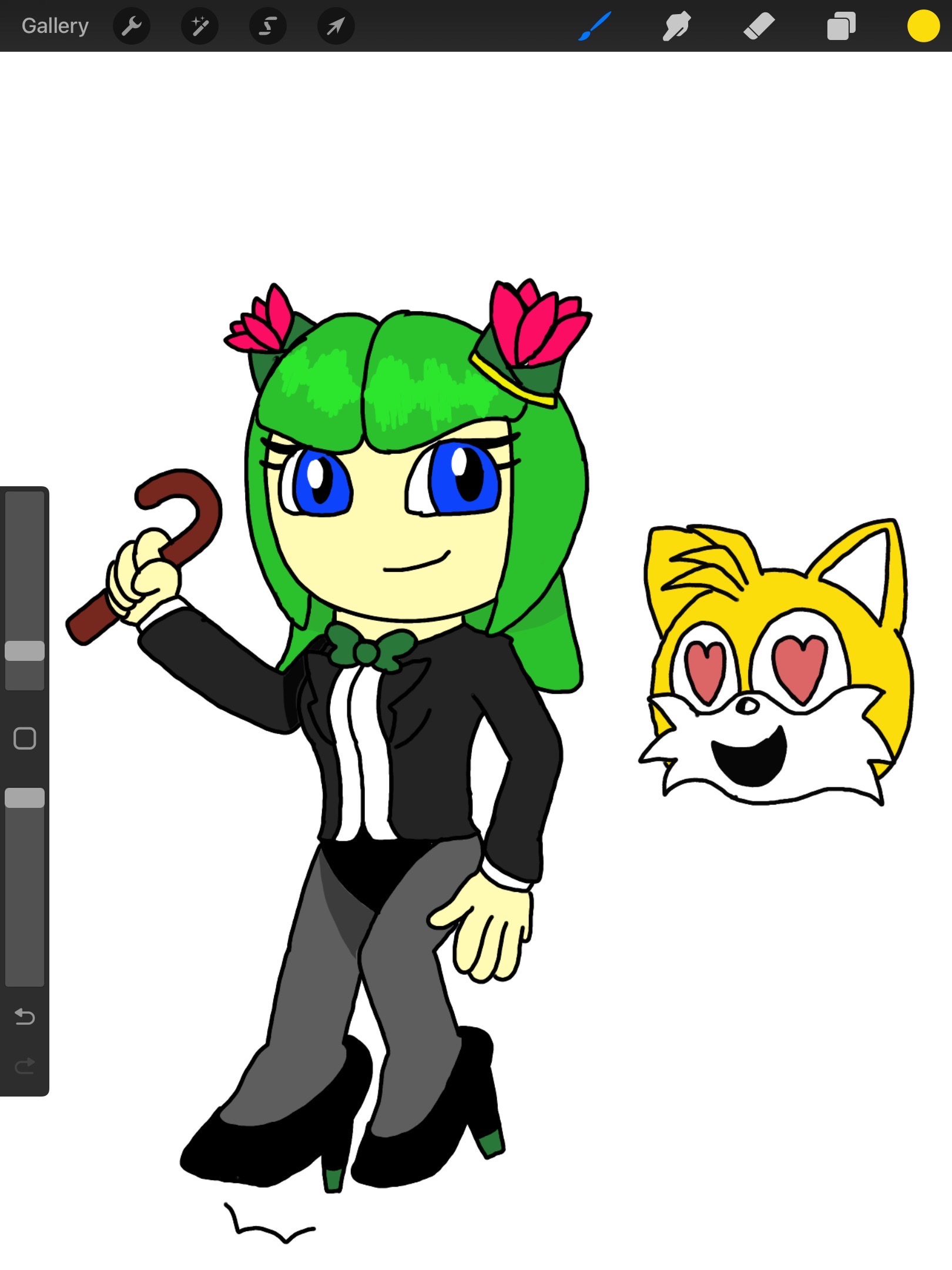Select the Eraser tool
This screenshot has height=1270, width=952.
click(759, 26)
